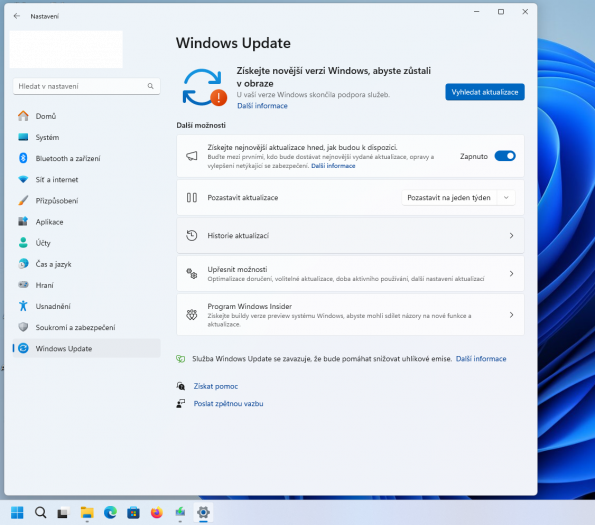Click the Hraní gamepad icon
This screenshot has width=595, height=525.
pyautogui.click(x=23, y=285)
